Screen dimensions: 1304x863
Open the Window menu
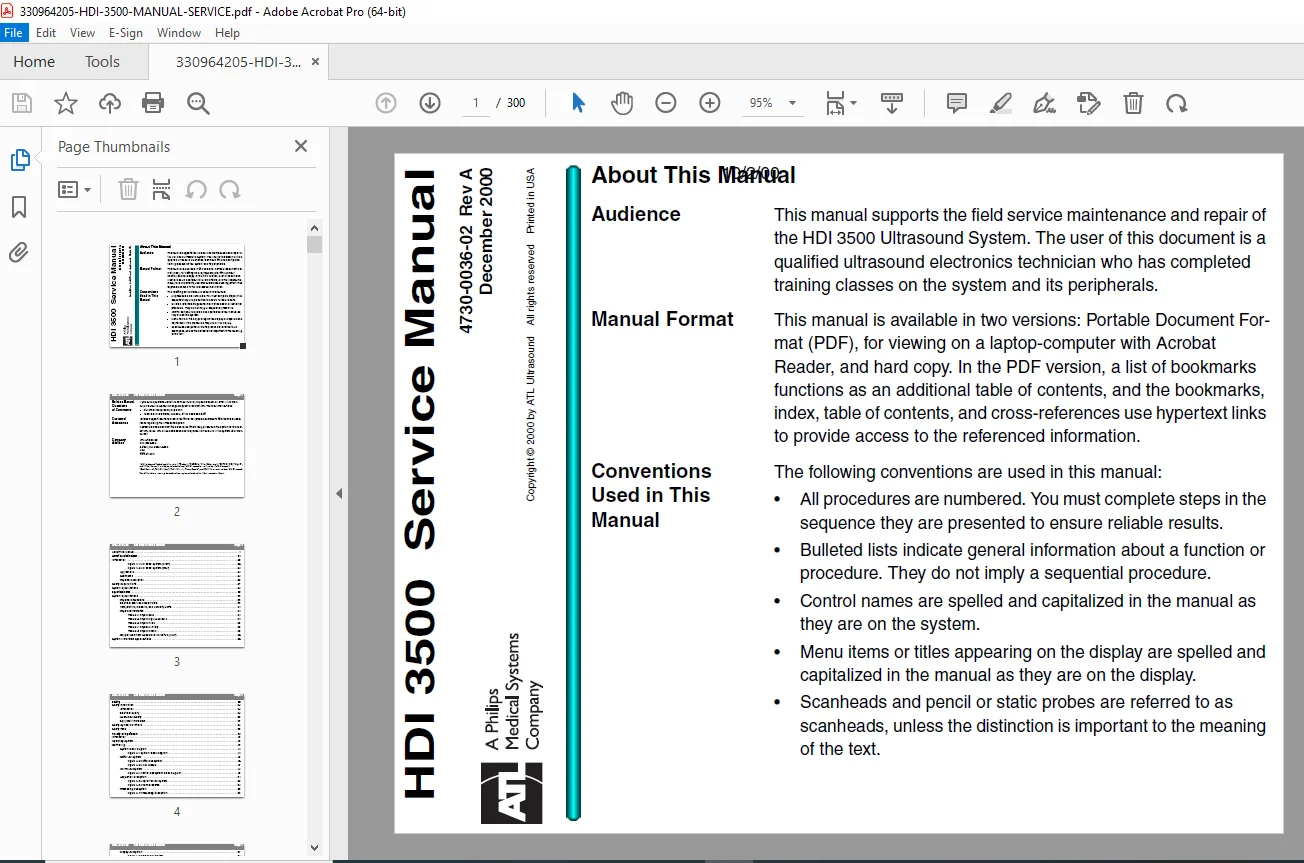(179, 33)
